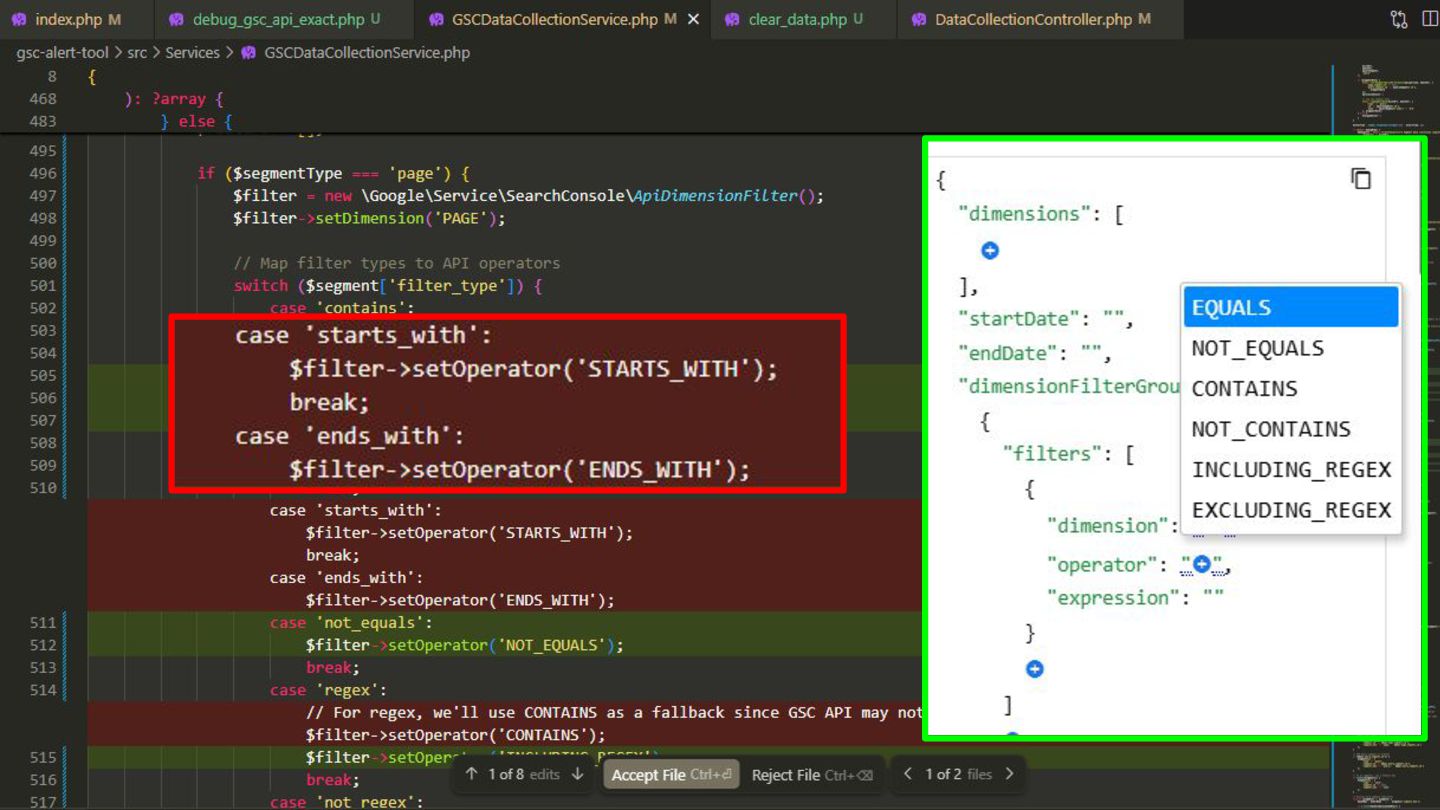Reject File changes
The height and width of the screenshot is (810, 1440).
(x=812, y=775)
